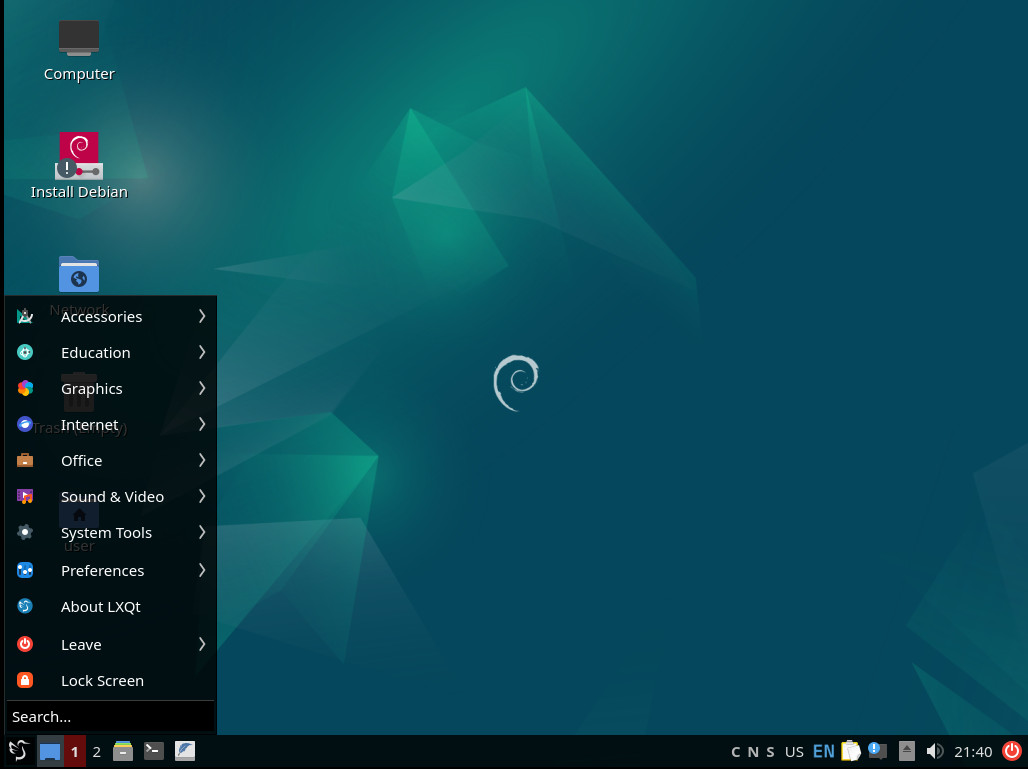Click the red power button in the panel
Screen dimensions: 1028x769
pos(1012,751)
